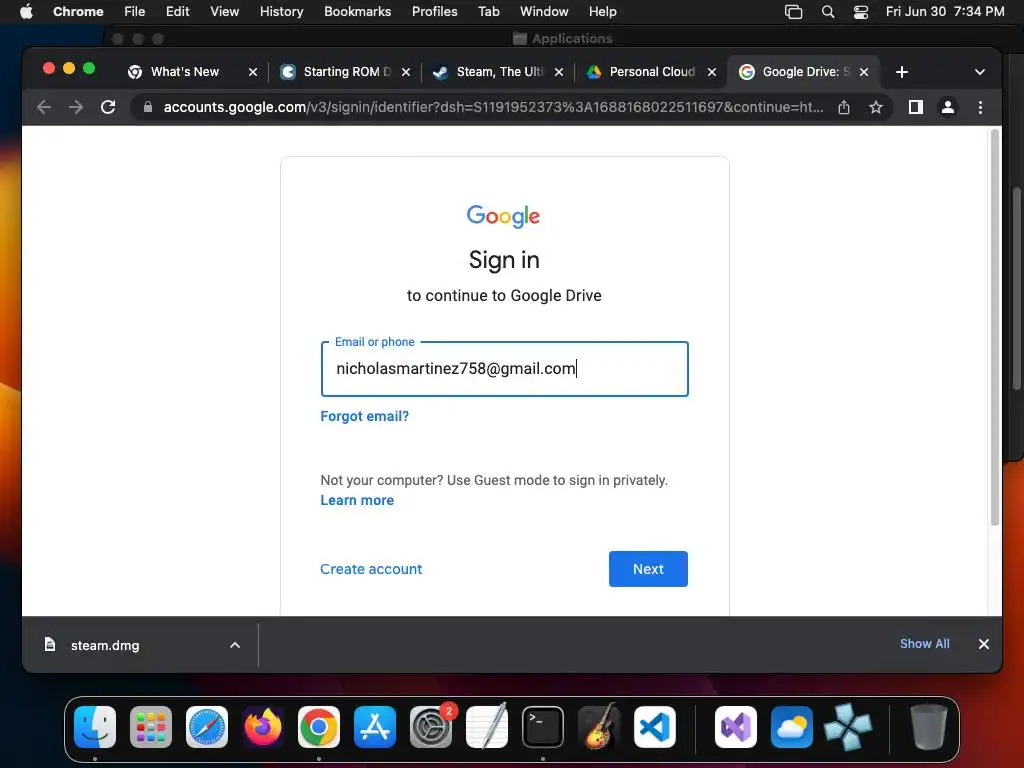
Task: Open Spotlight search icon
Action: pos(827,12)
